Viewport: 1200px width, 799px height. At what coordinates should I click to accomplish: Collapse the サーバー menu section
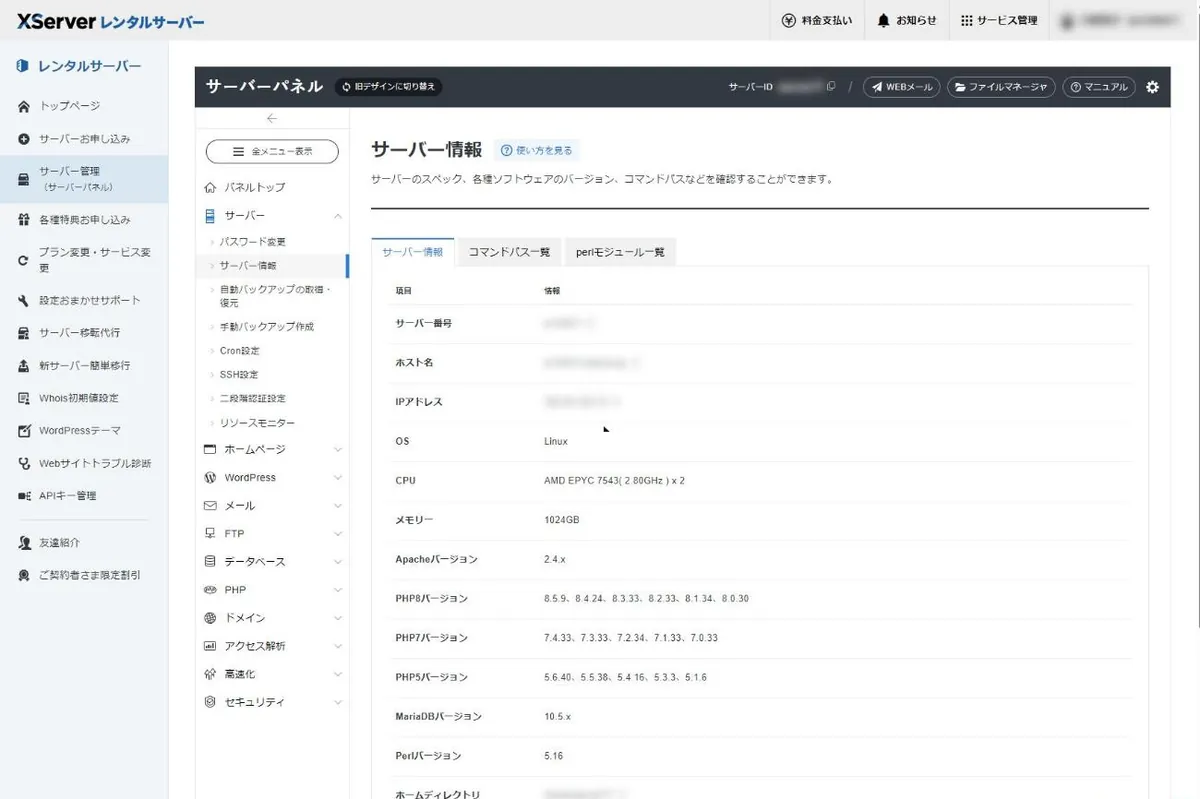click(272, 216)
